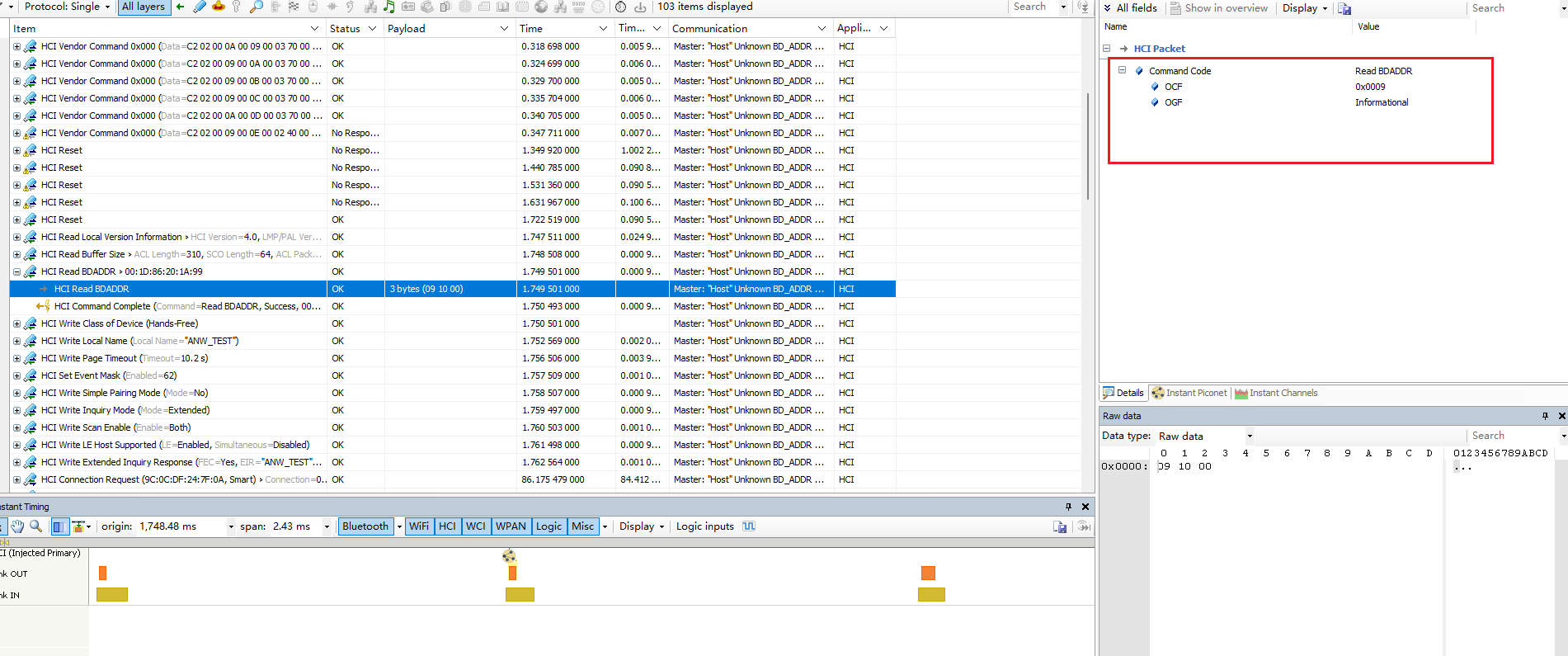Switch to the Instant Piconet tab
Image resolution: width=1568 pixels, height=656 pixels.
coord(1189,393)
